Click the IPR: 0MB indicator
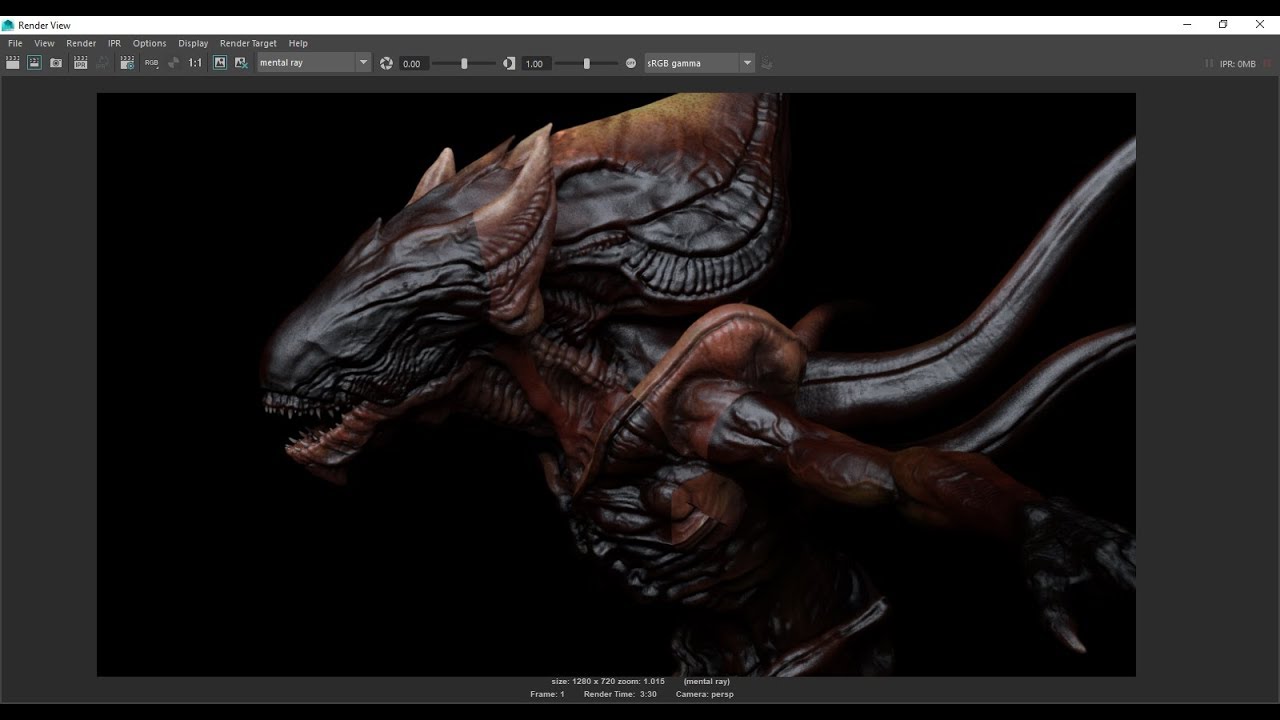This screenshot has height=720, width=1280. [1237, 64]
